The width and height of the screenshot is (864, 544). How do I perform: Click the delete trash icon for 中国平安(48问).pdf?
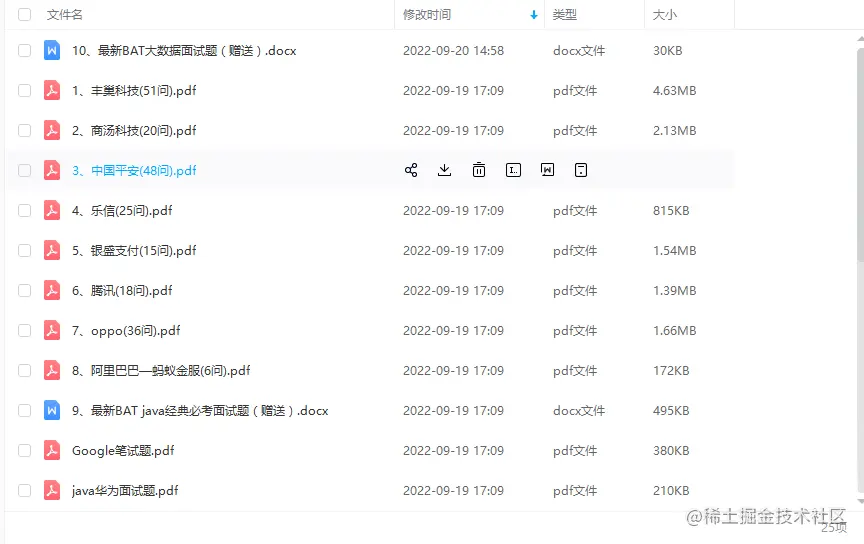coord(479,170)
